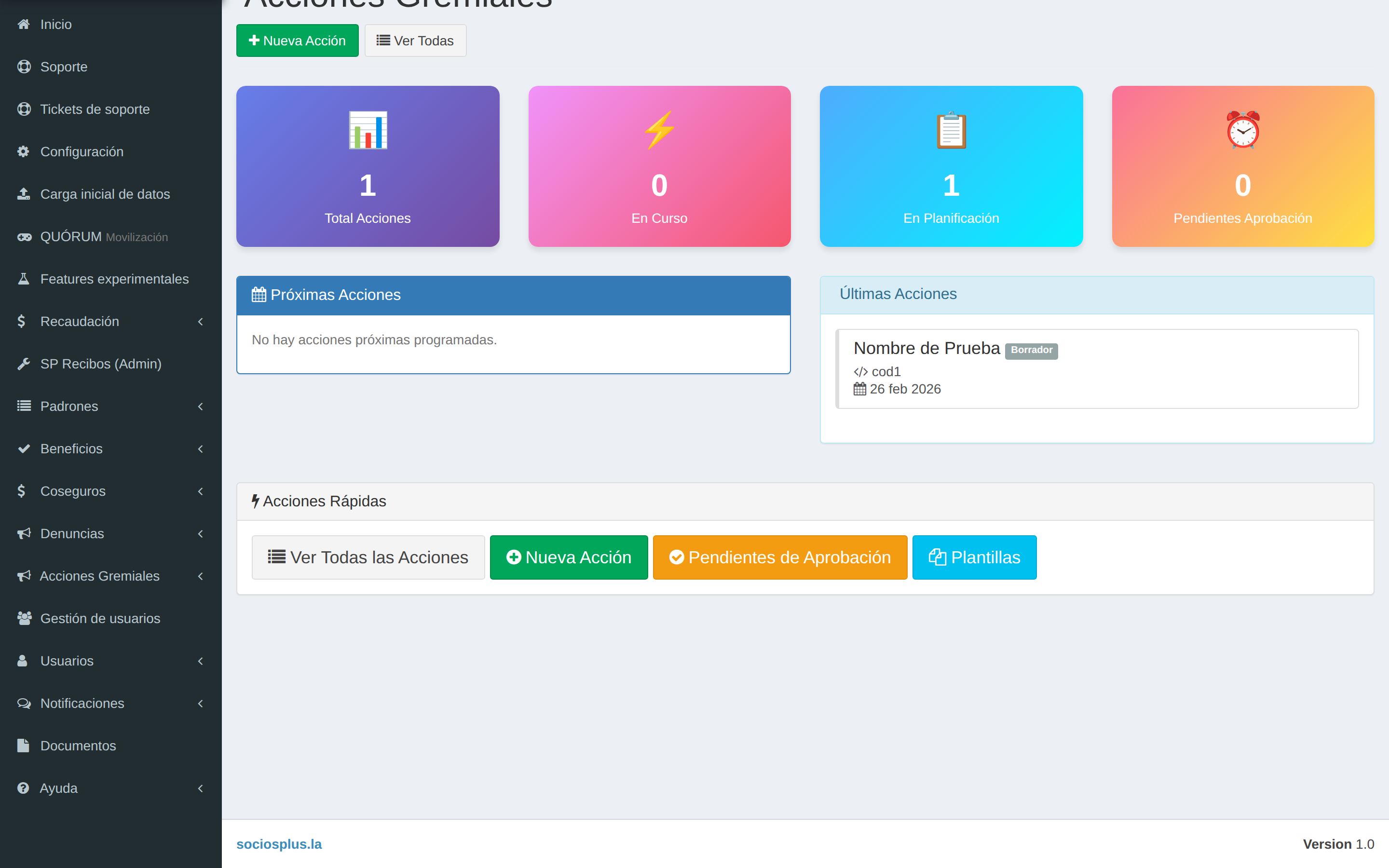Expand the Coseguros submenu chevron
Screen dimensions: 1389x868
click(x=200, y=492)
